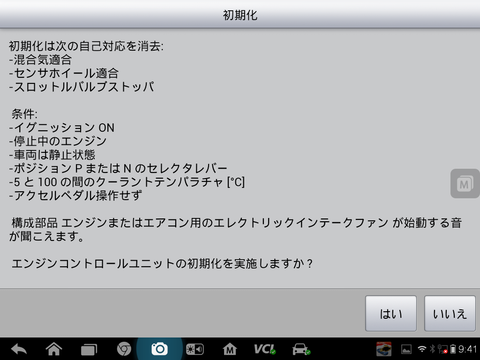Select the line -スロットルバルブストッパ
The image size is (480, 360).
(81, 87)
